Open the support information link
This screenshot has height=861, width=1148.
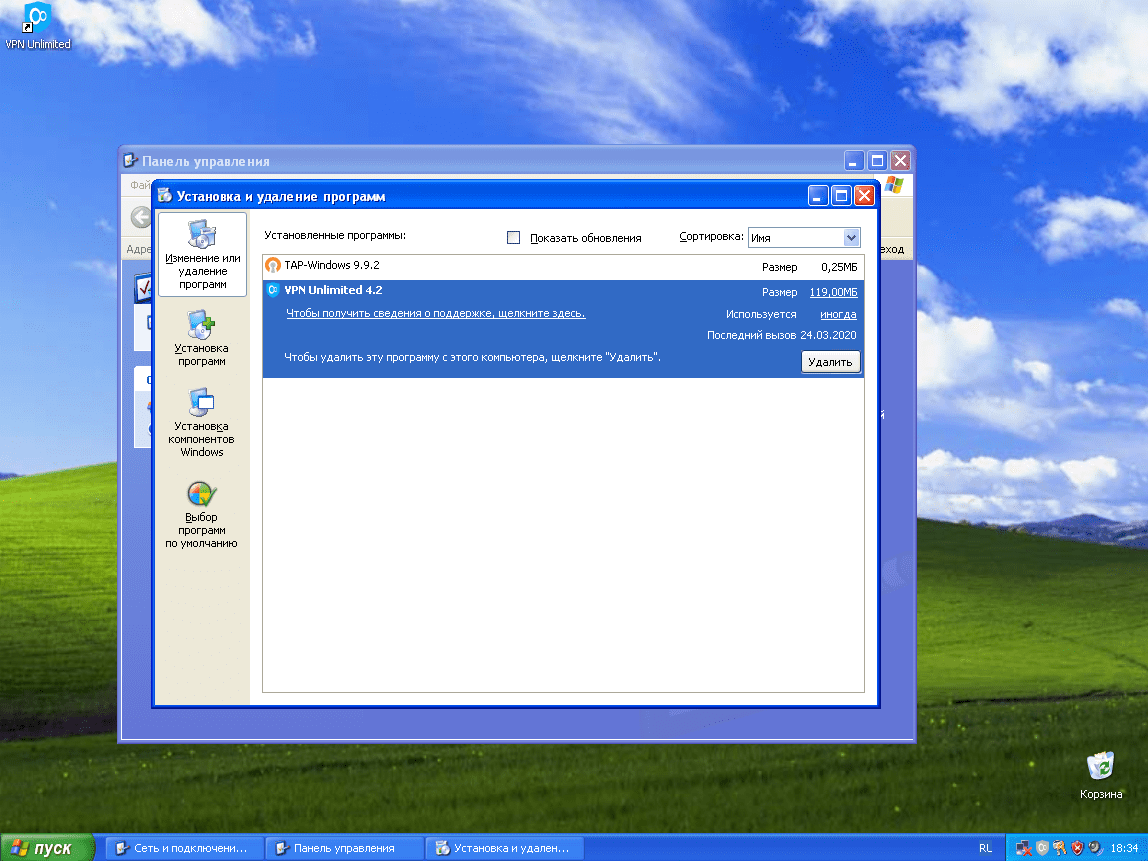tap(438, 313)
